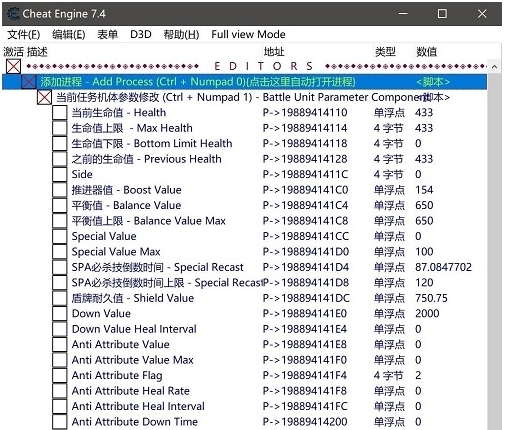Click the 数值 column header
Screen dimensions: 505x430
click(x=426, y=52)
